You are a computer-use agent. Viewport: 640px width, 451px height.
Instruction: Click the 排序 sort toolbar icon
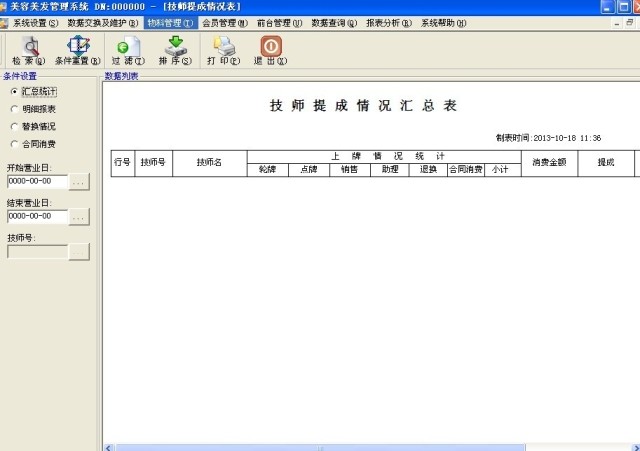coord(176,46)
